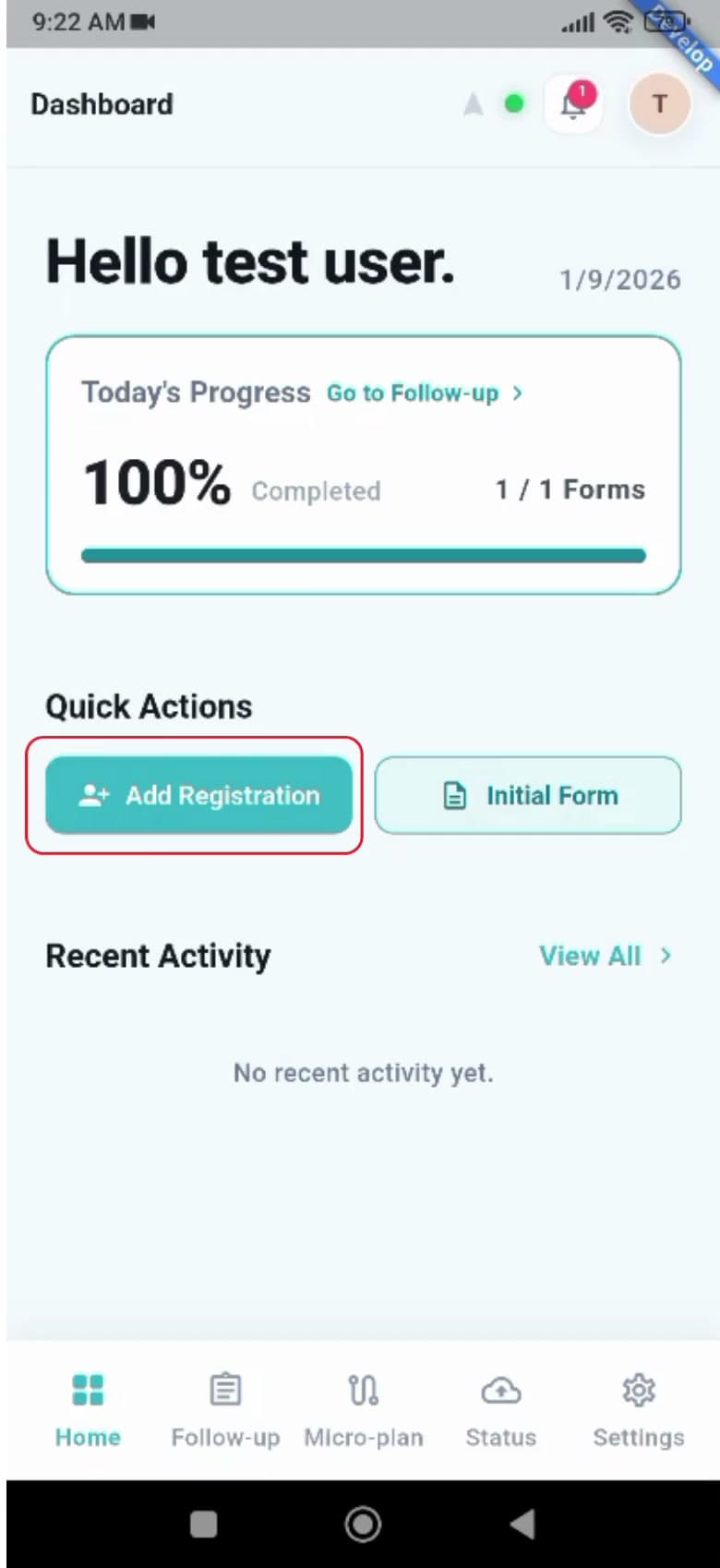
Task: Tap the Home grid icon
Action: [x=88, y=1389]
